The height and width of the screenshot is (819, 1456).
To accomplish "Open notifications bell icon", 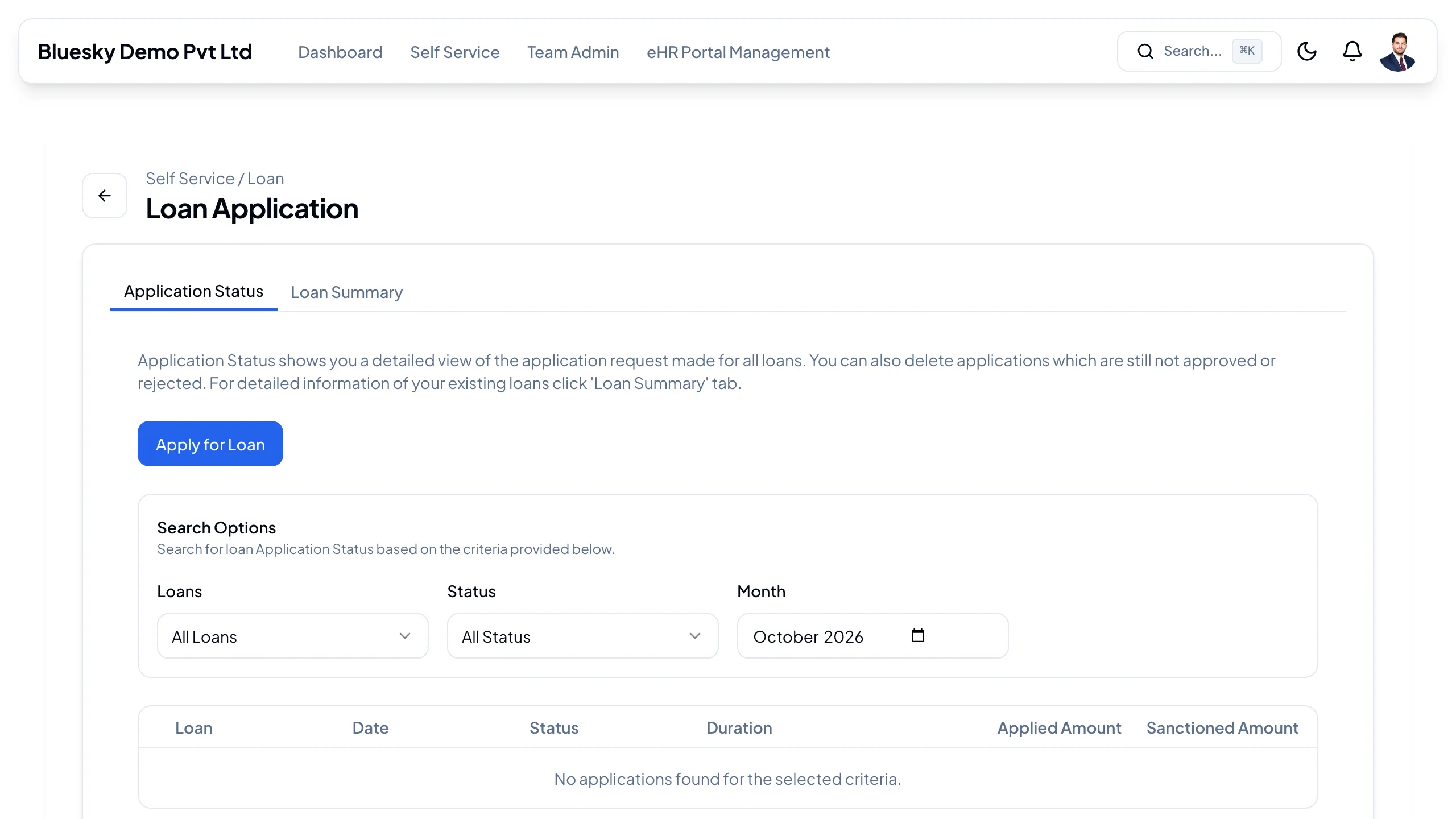I will point(1352,51).
